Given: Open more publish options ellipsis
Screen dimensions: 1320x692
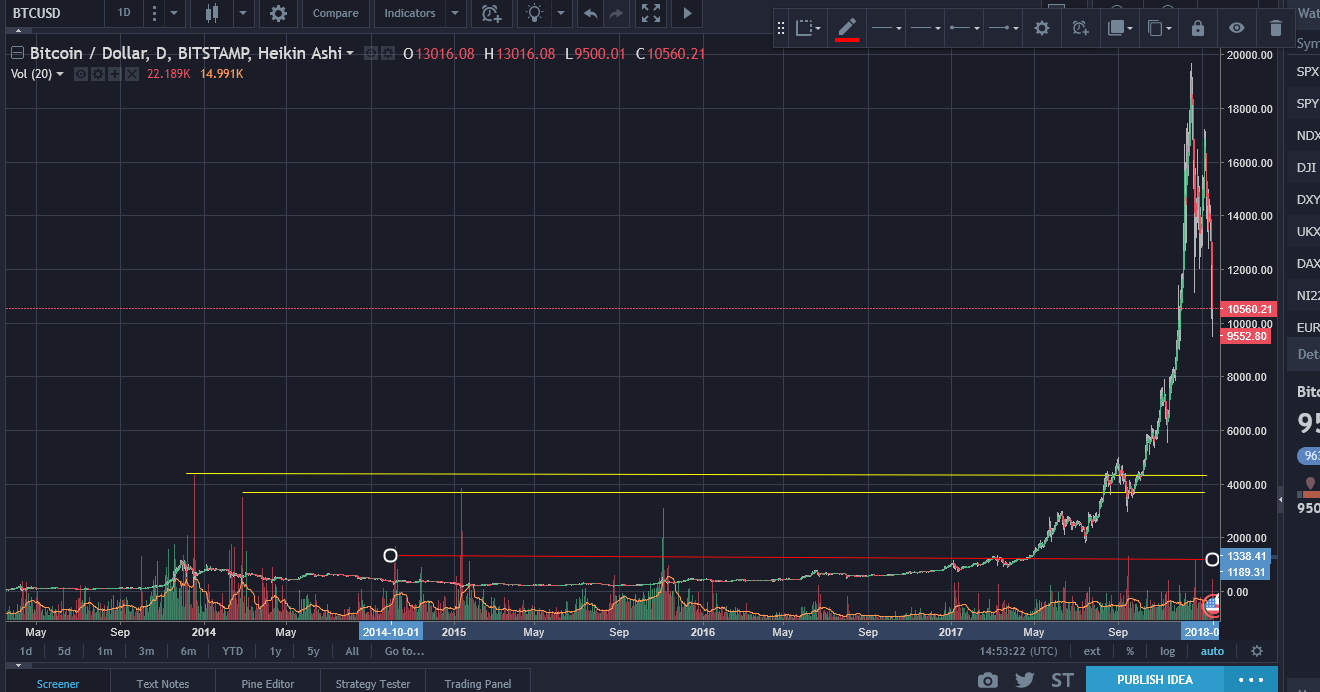Looking at the screenshot, I should [x=1251, y=680].
